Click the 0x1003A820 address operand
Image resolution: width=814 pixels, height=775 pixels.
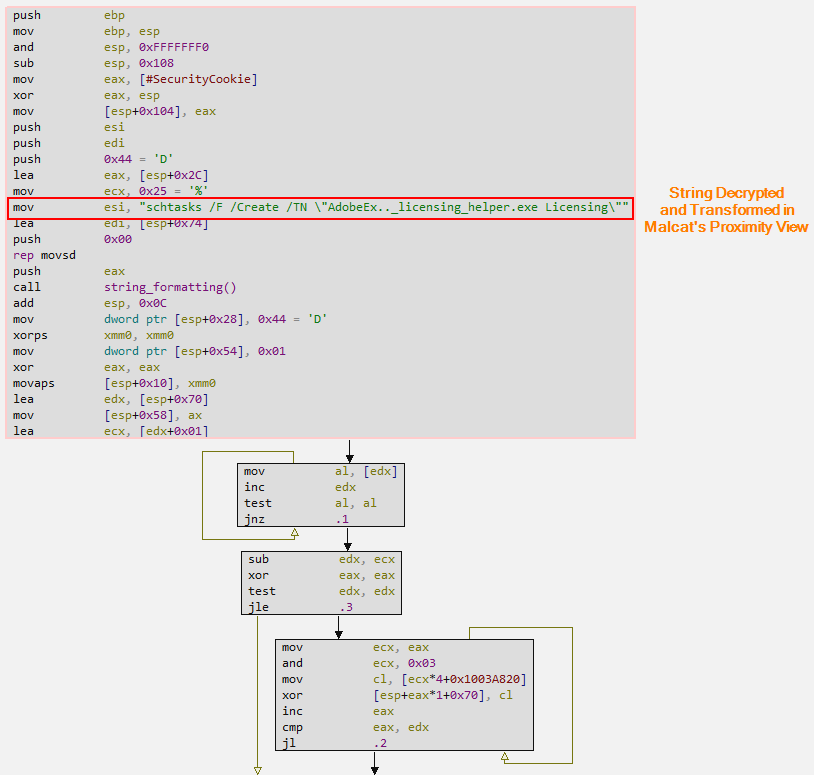click(x=478, y=680)
